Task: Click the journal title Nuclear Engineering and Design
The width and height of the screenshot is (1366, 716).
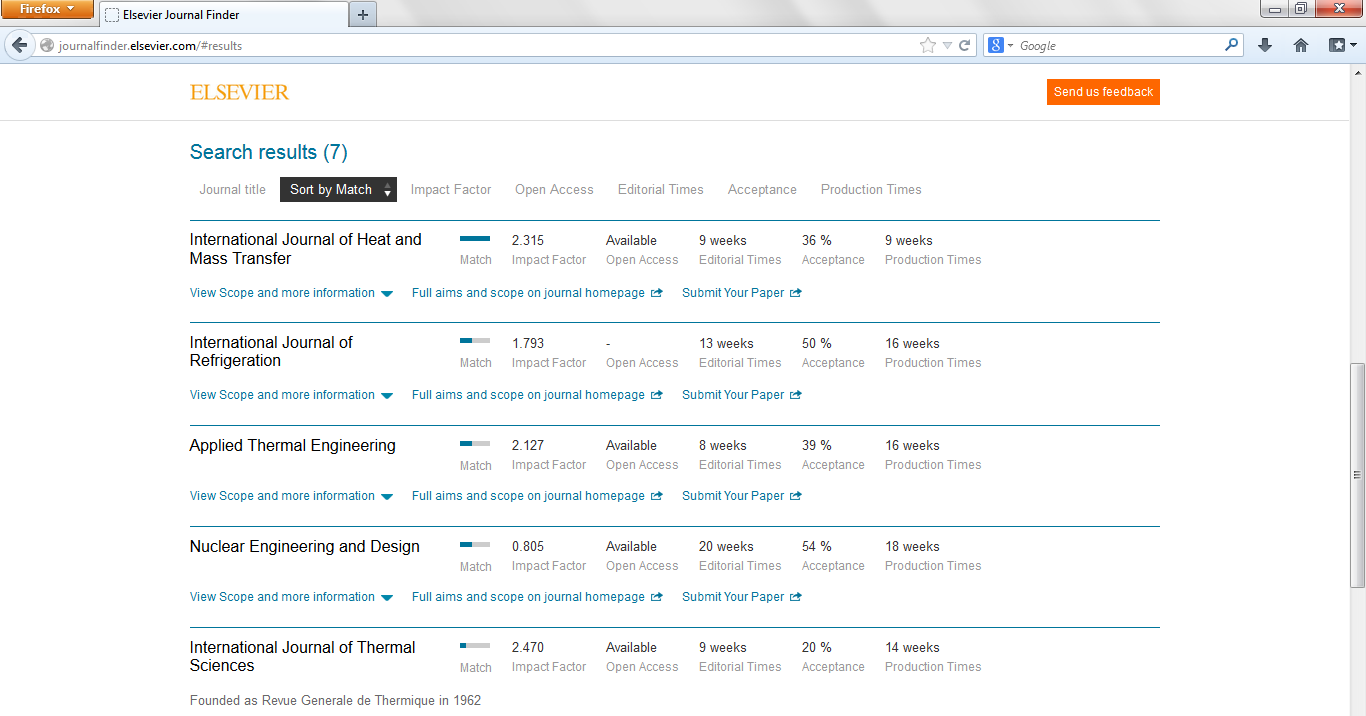Action: 305,547
